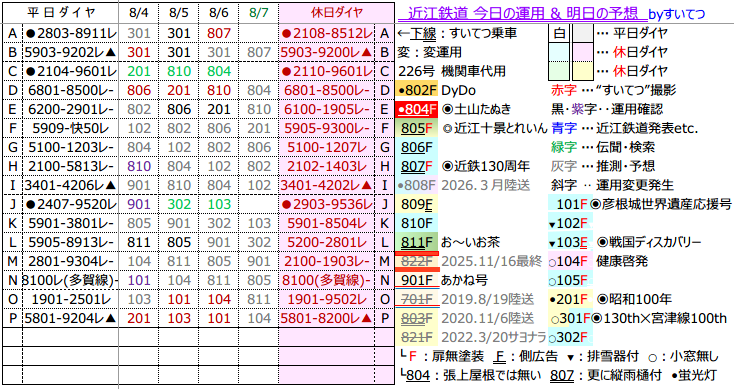Select the green 8/7 date column header
Viewport: 734px width, 389px height.
tap(259, 13)
